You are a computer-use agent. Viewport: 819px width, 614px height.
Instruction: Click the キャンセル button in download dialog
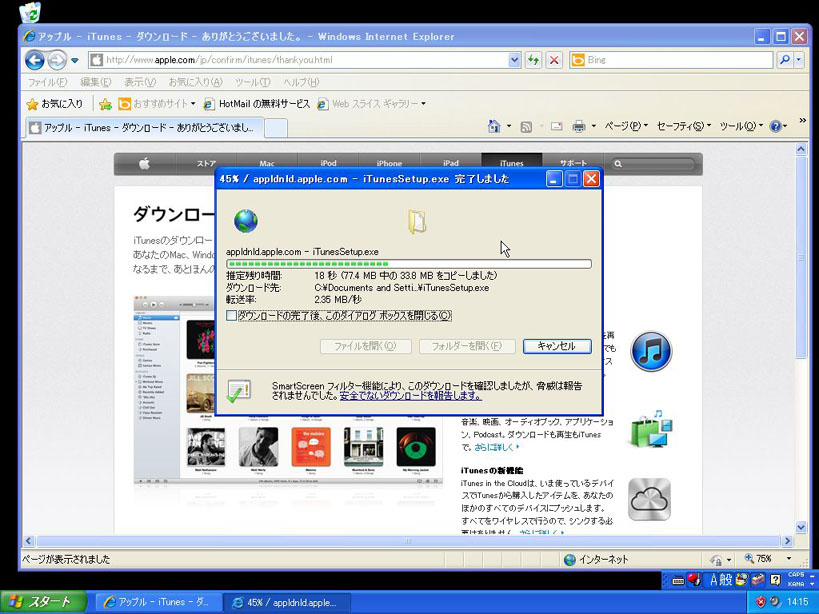pyautogui.click(x=557, y=346)
